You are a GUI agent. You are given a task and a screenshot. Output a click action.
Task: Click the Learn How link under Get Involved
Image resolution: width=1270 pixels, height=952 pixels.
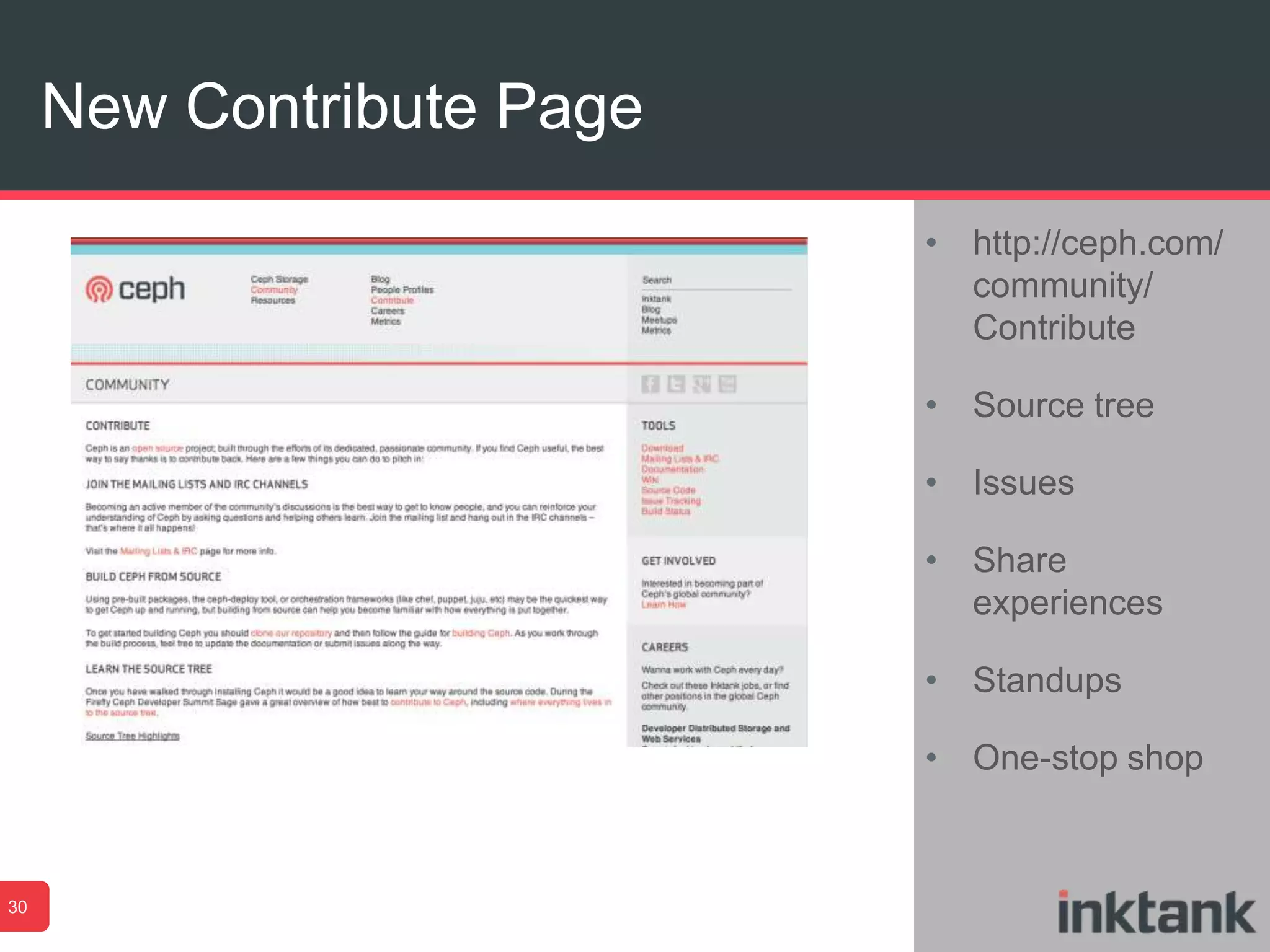pos(664,605)
